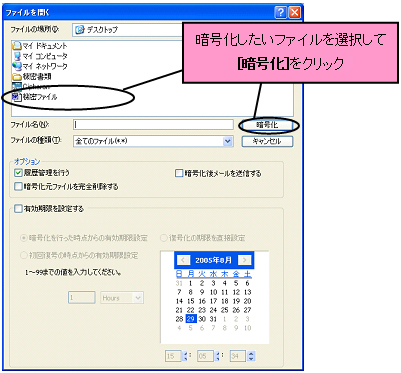Select day 25 in the calendar
The height and width of the screenshot is (373, 401).
click(225, 310)
